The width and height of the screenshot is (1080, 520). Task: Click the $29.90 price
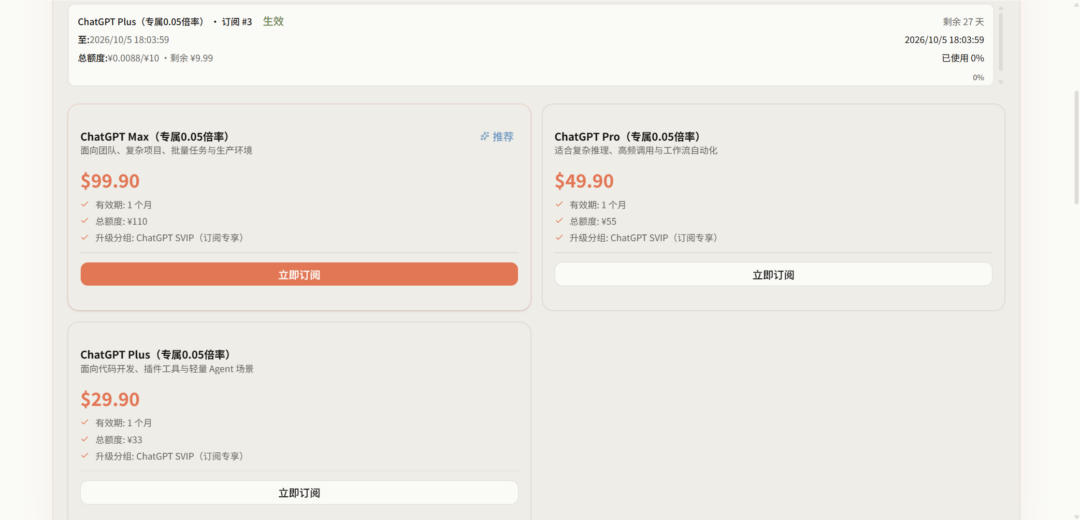click(x=110, y=399)
